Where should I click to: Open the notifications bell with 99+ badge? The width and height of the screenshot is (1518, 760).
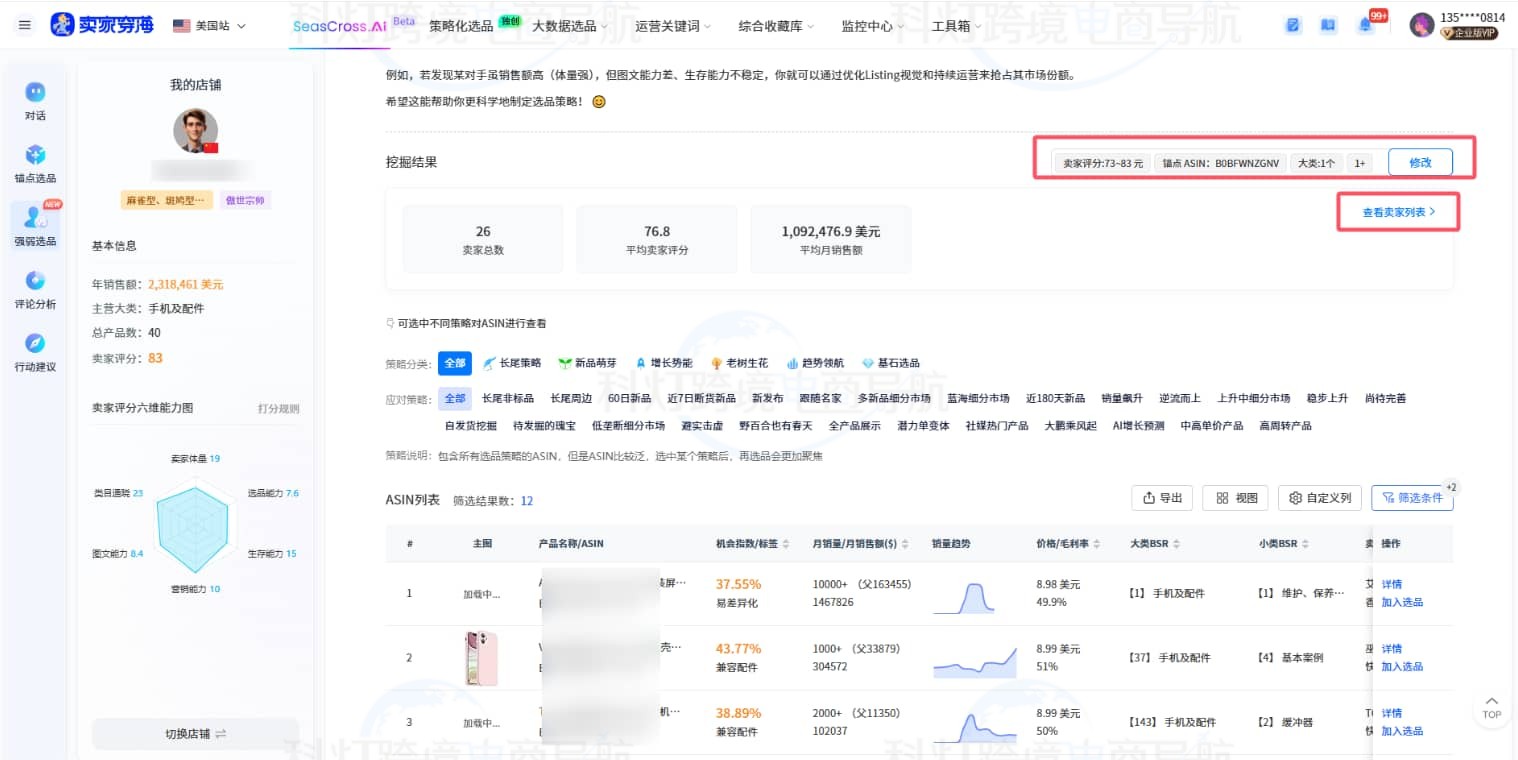(1365, 25)
